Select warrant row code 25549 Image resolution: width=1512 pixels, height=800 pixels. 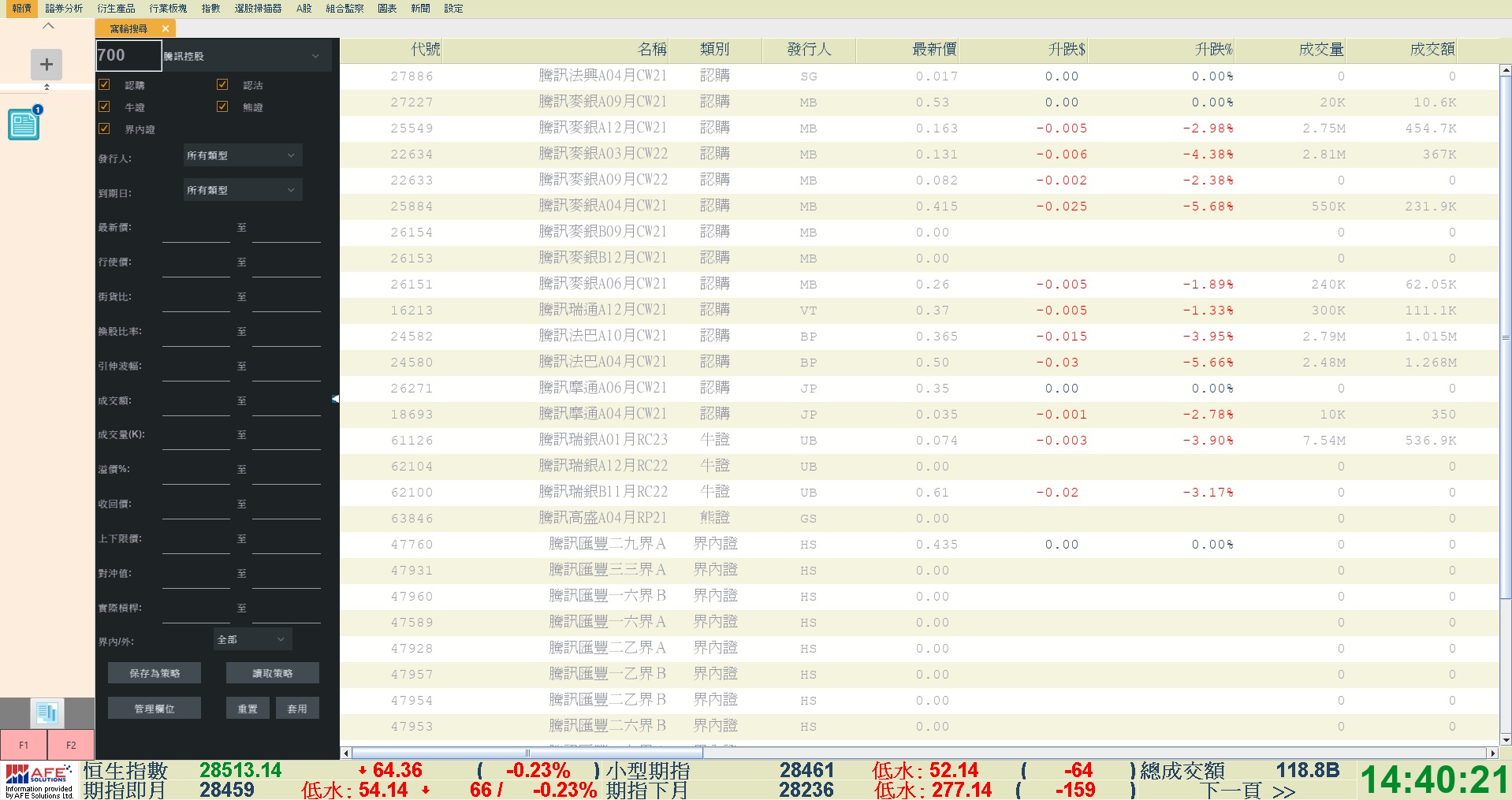[x=919, y=128]
